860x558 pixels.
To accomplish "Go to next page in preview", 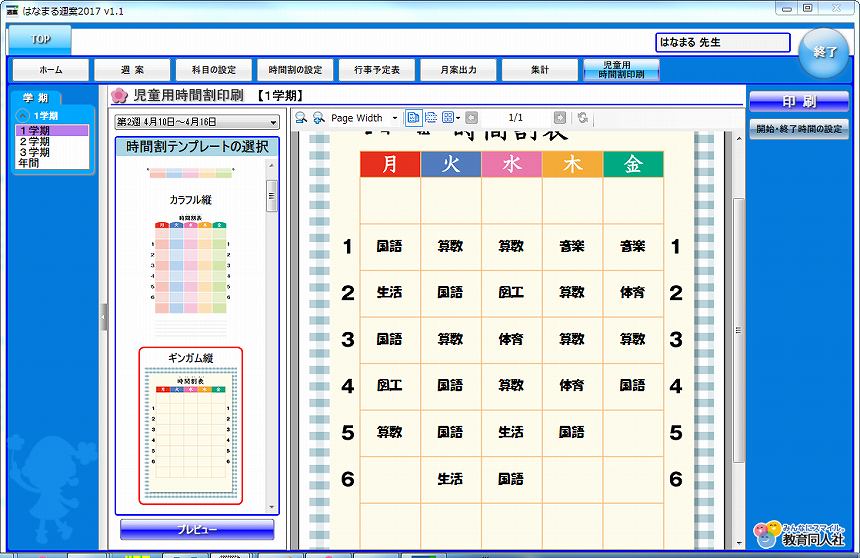I will click(559, 117).
